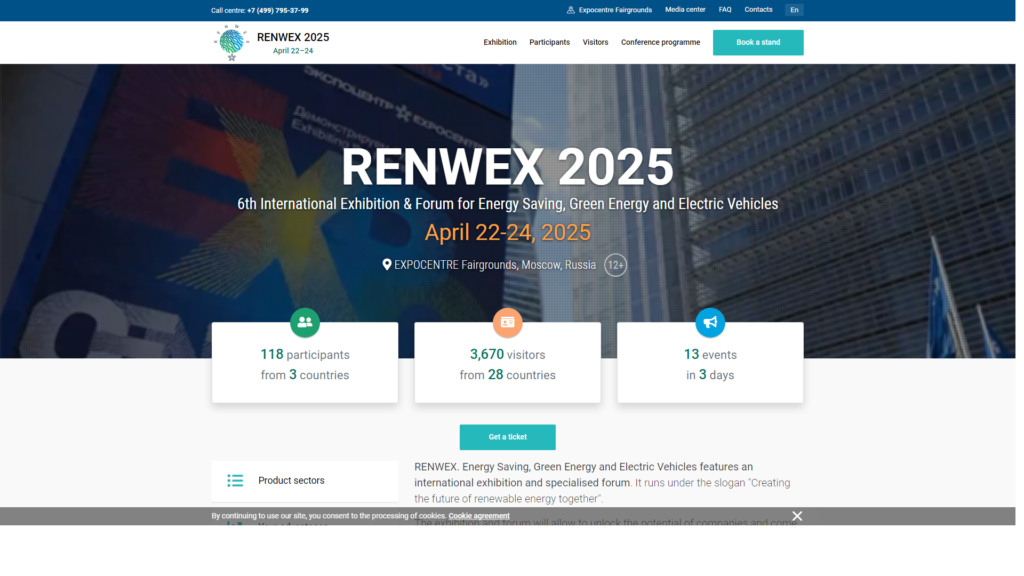Screen dimensions: 1024x576
Task: Click the large RENWEX 2025 hero heading
Action: tap(507, 167)
